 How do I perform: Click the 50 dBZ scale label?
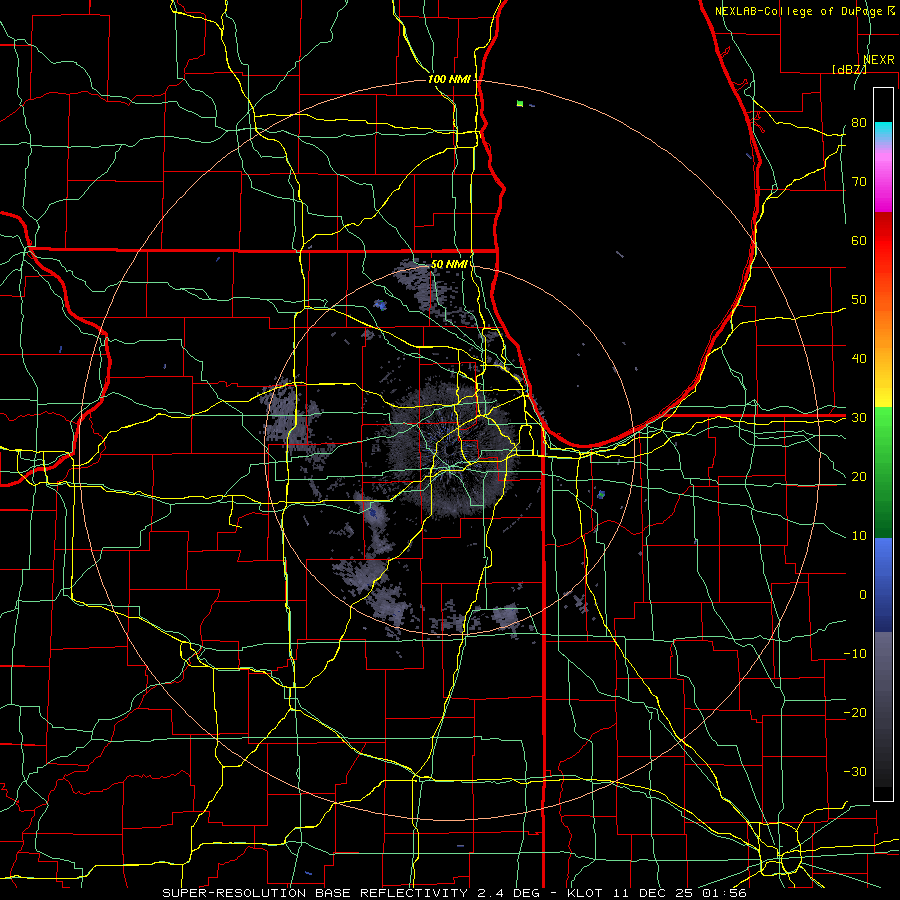tap(859, 300)
